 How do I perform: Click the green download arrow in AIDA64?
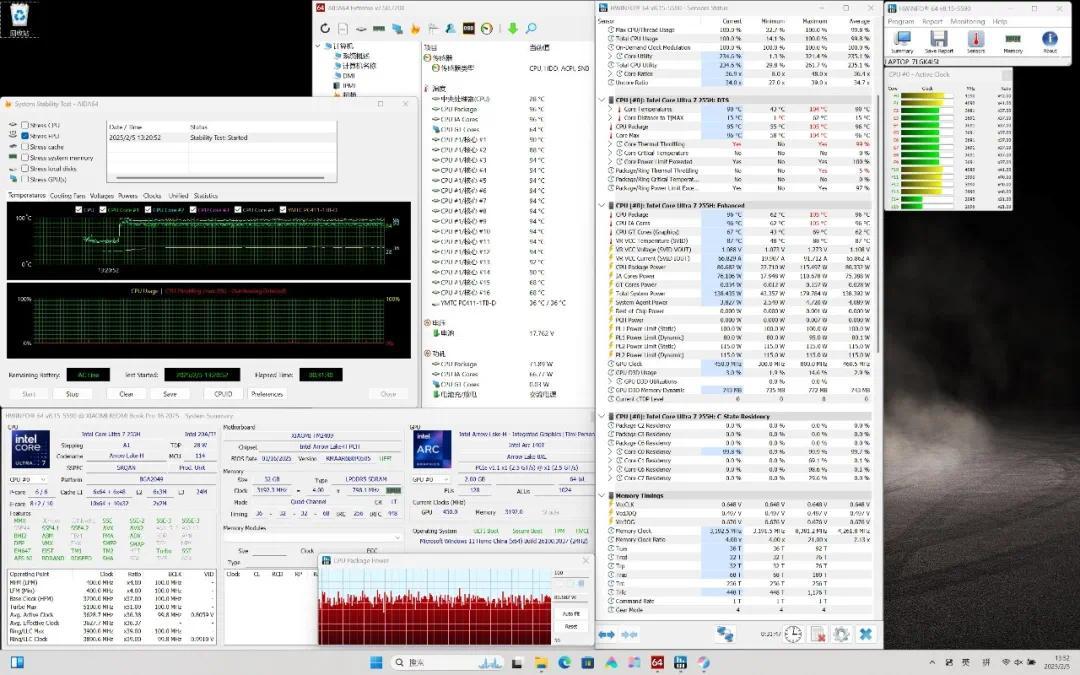pyautogui.click(x=513, y=29)
